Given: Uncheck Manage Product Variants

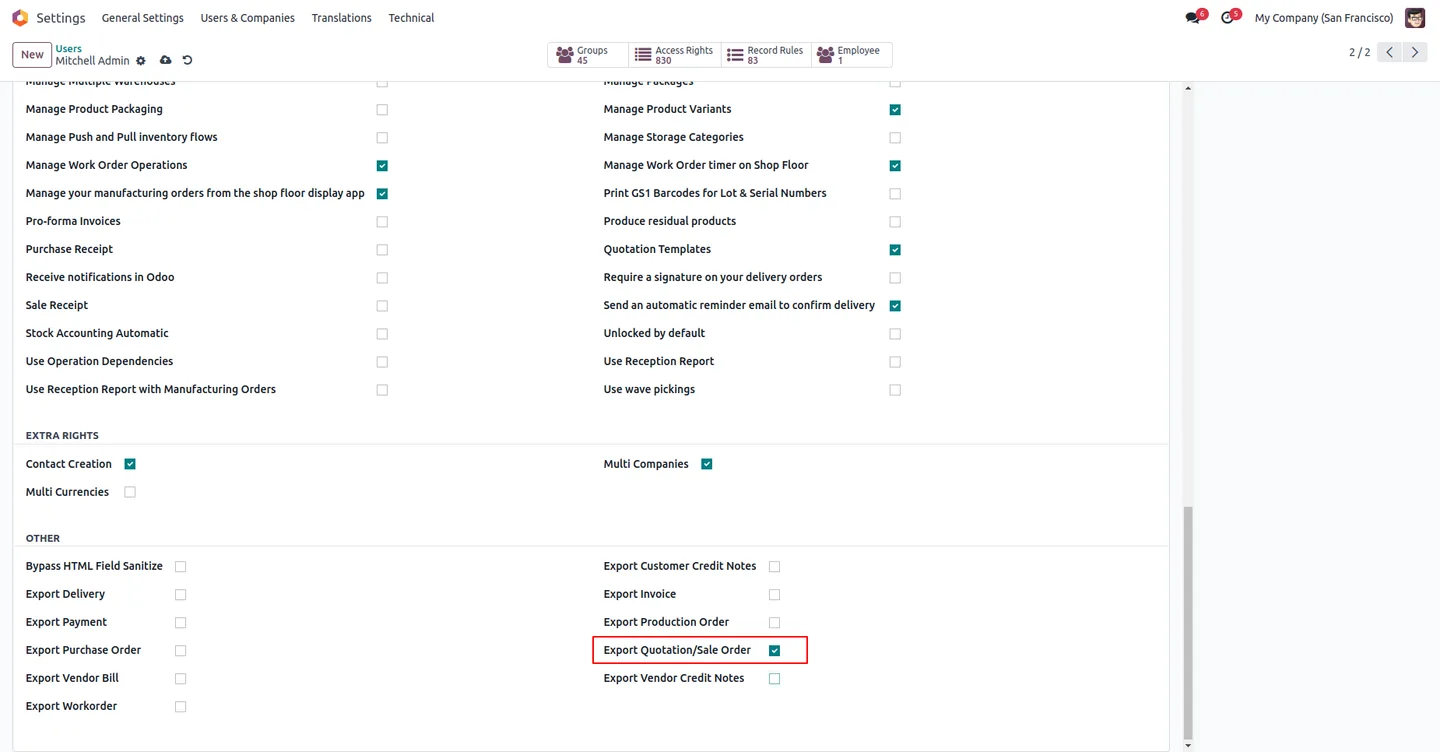Looking at the screenshot, I should pos(895,110).
